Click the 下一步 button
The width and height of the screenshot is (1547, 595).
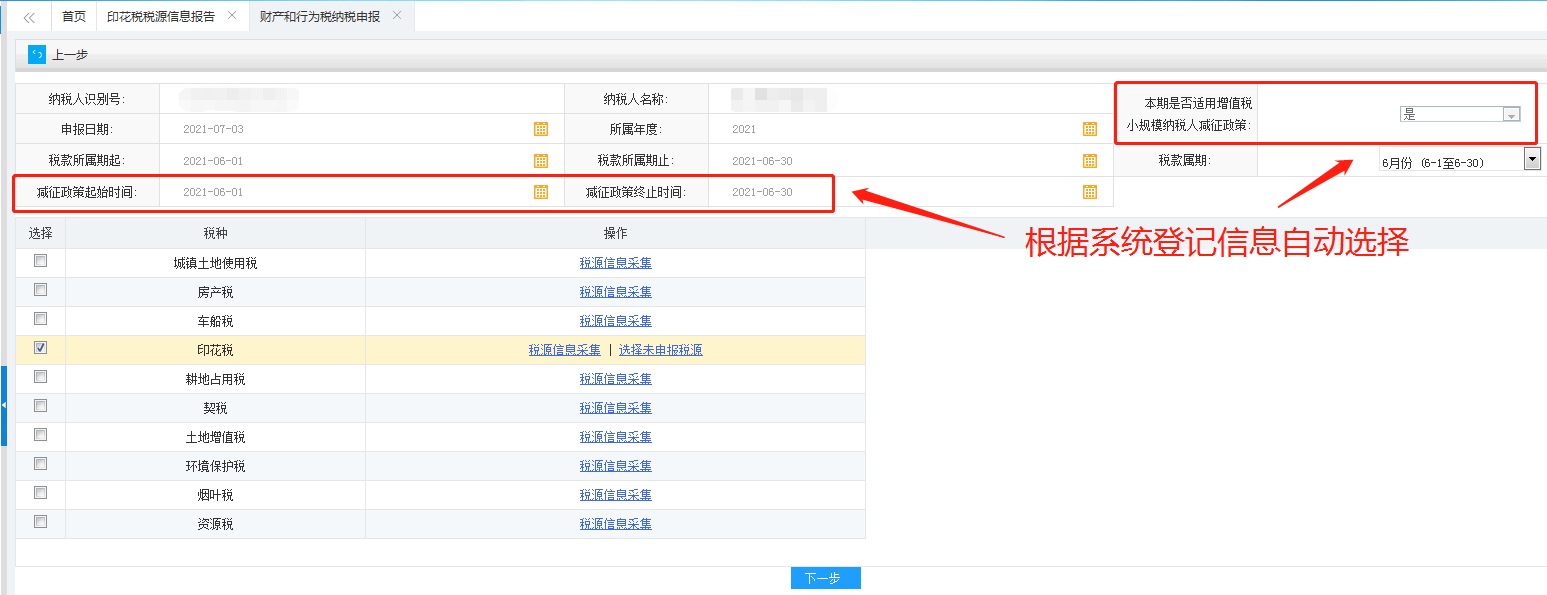(x=824, y=578)
